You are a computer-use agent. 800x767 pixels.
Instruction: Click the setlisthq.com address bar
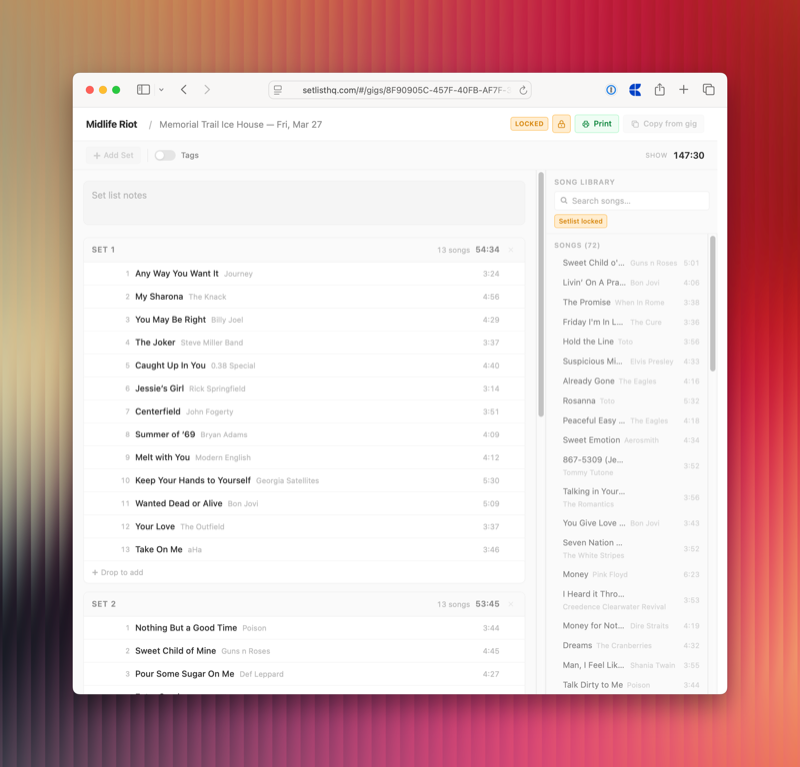click(x=400, y=90)
